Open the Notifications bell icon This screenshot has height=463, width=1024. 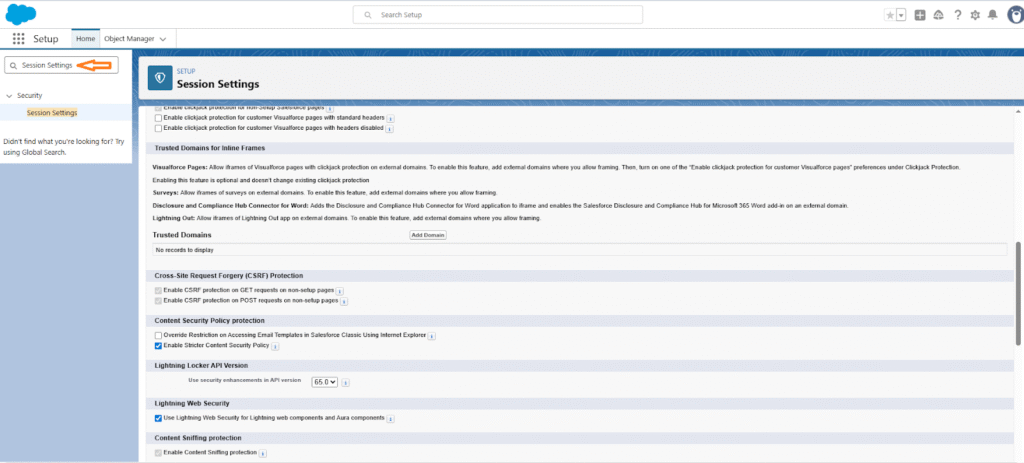click(992, 15)
